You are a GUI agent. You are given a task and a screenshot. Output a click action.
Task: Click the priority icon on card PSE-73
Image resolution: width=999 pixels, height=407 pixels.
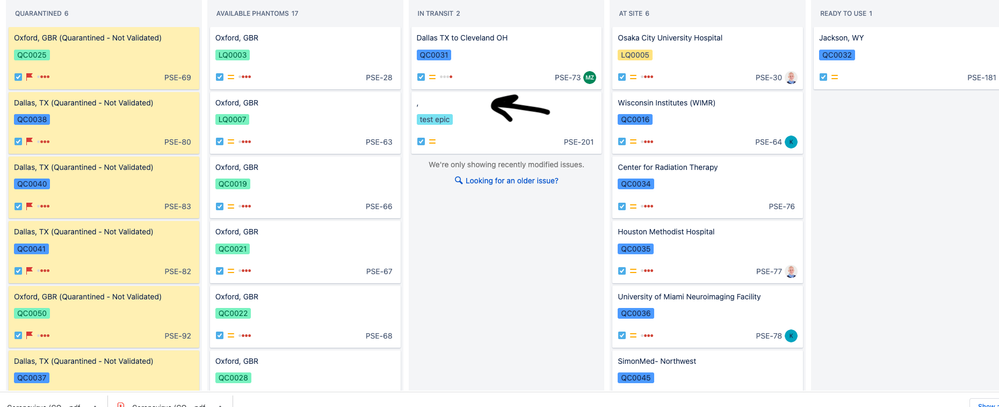(432, 77)
